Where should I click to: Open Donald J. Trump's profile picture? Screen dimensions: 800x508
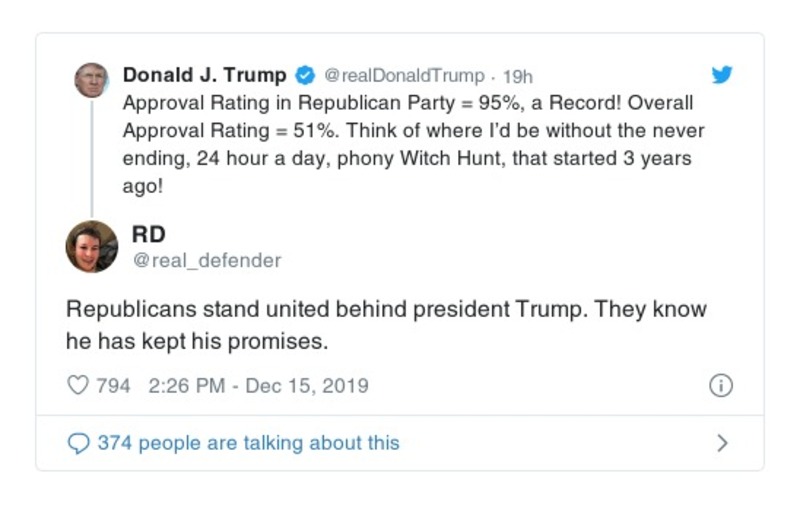point(92,80)
